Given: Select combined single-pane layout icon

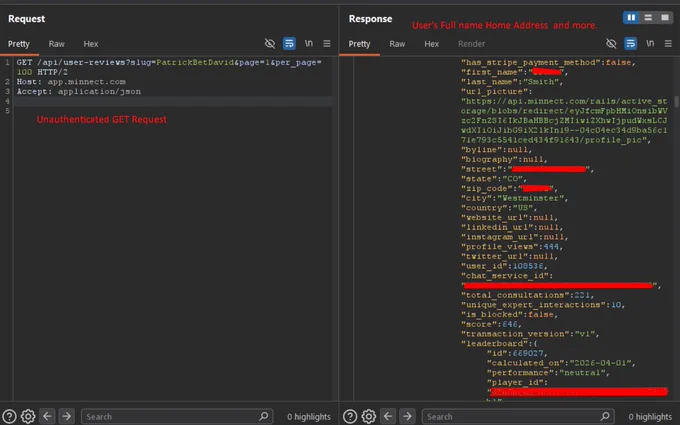Looking at the screenshot, I should [664, 17].
